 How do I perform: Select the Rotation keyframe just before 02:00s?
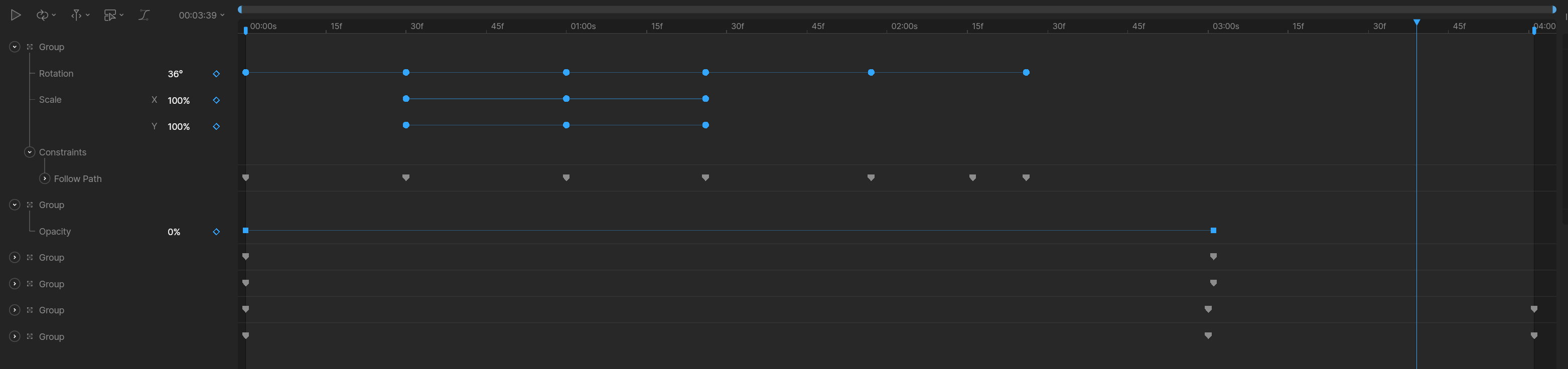click(x=871, y=72)
